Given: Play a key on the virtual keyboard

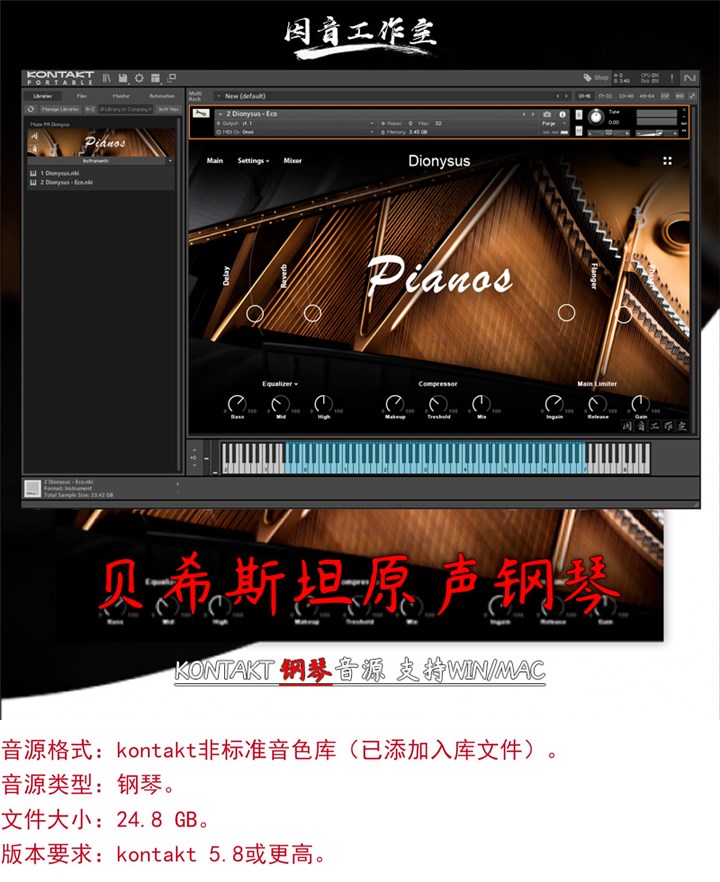Looking at the screenshot, I should pos(435,457).
